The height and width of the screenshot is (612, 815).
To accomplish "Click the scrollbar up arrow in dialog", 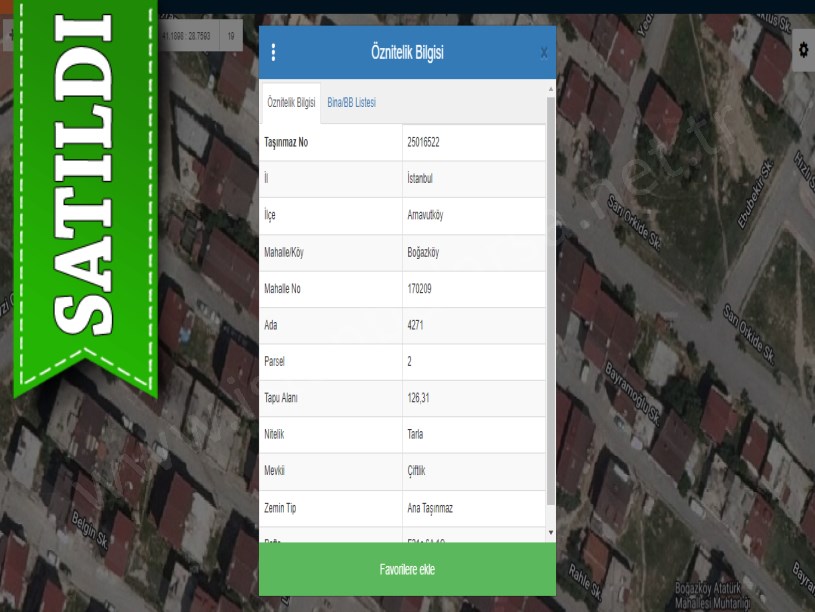I will [x=551, y=90].
